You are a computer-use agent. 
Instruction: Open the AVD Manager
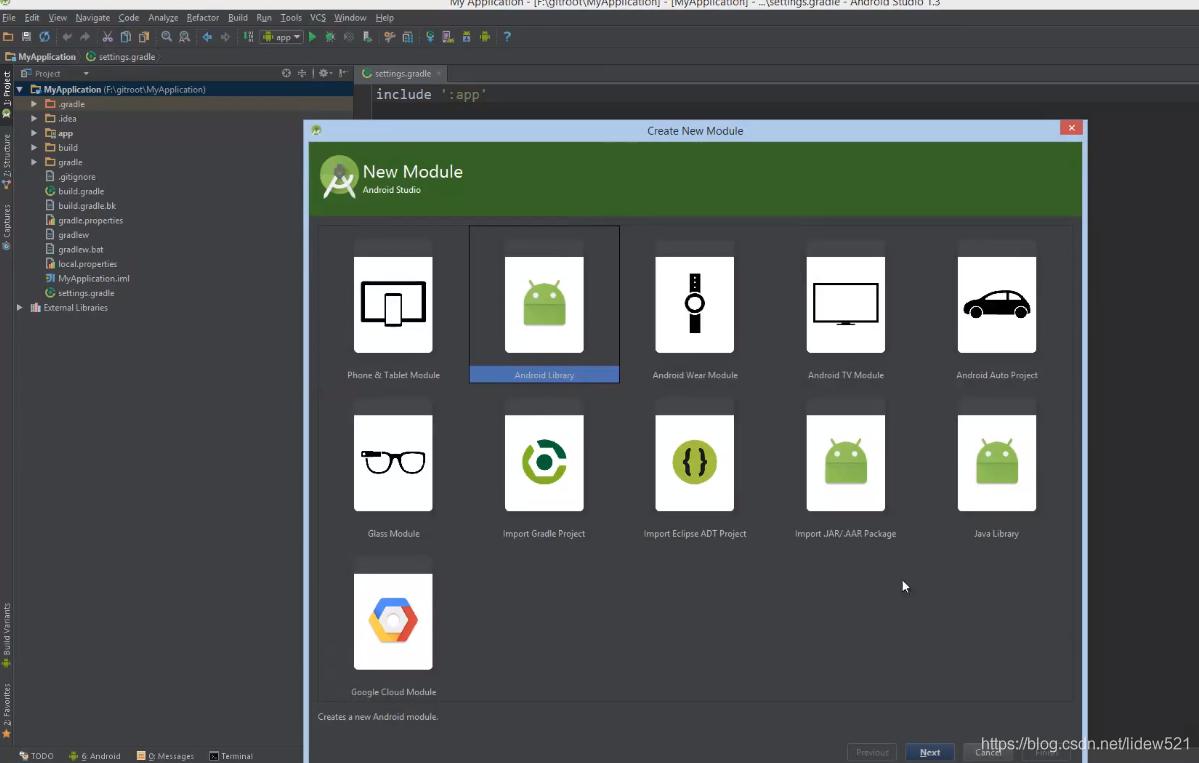pyautogui.click(x=446, y=37)
